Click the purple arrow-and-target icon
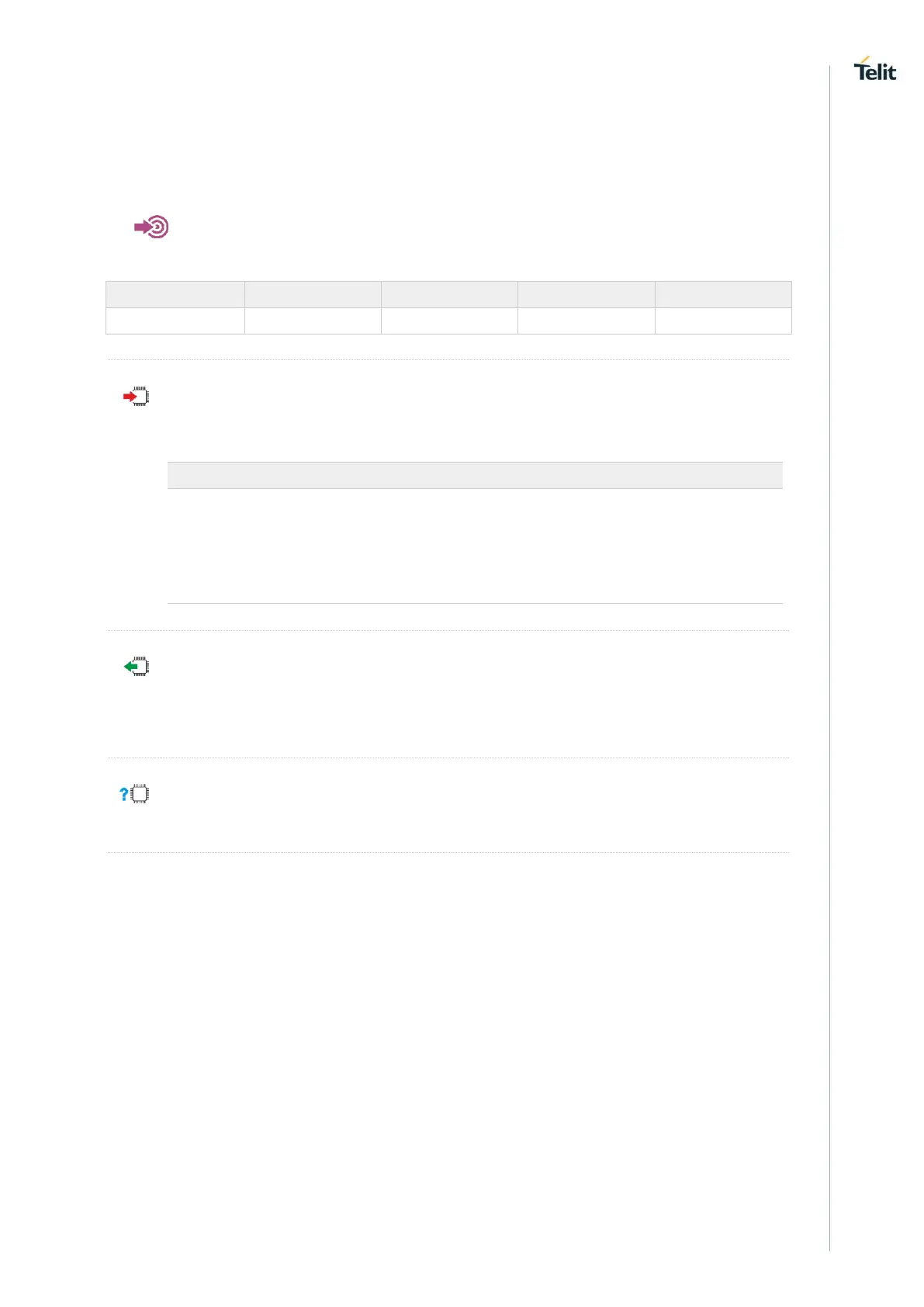 [x=151, y=227]
